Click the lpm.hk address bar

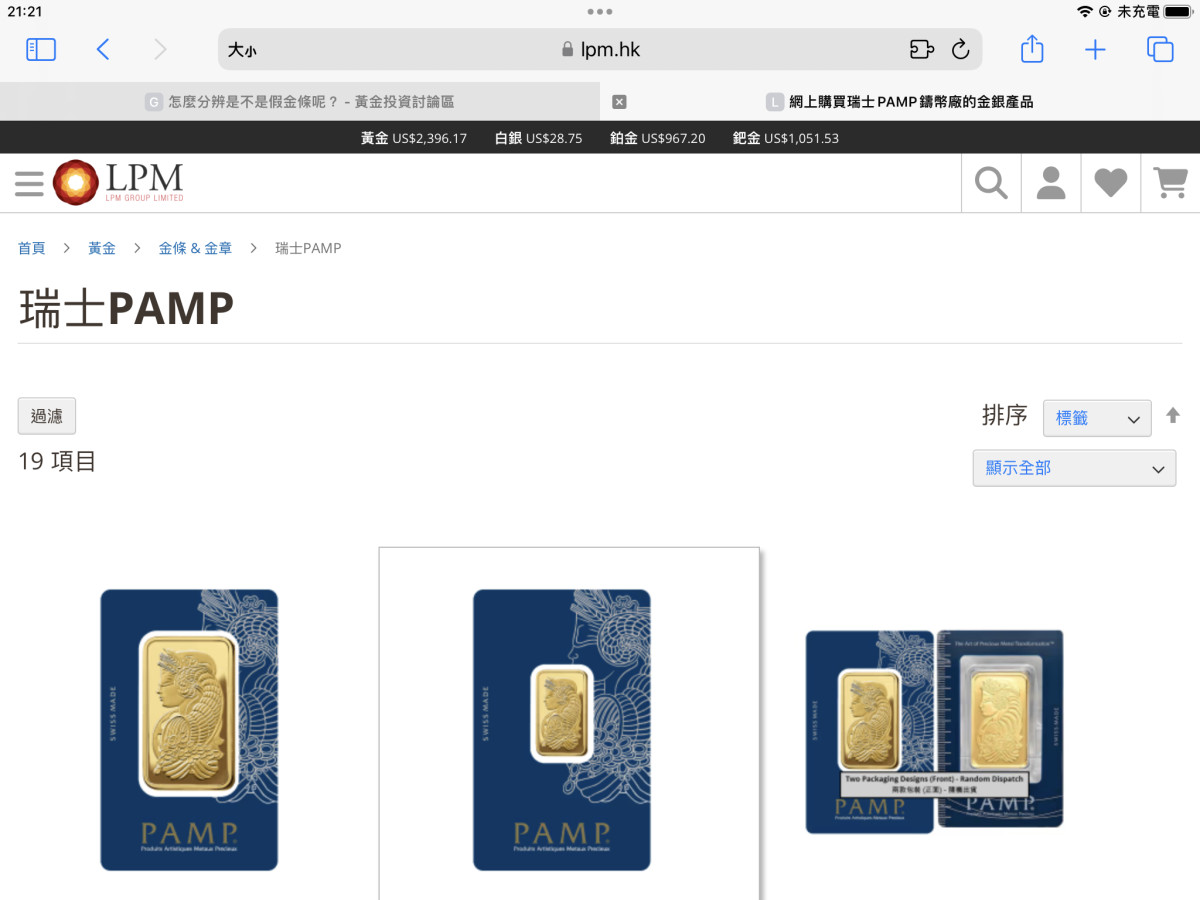600,49
